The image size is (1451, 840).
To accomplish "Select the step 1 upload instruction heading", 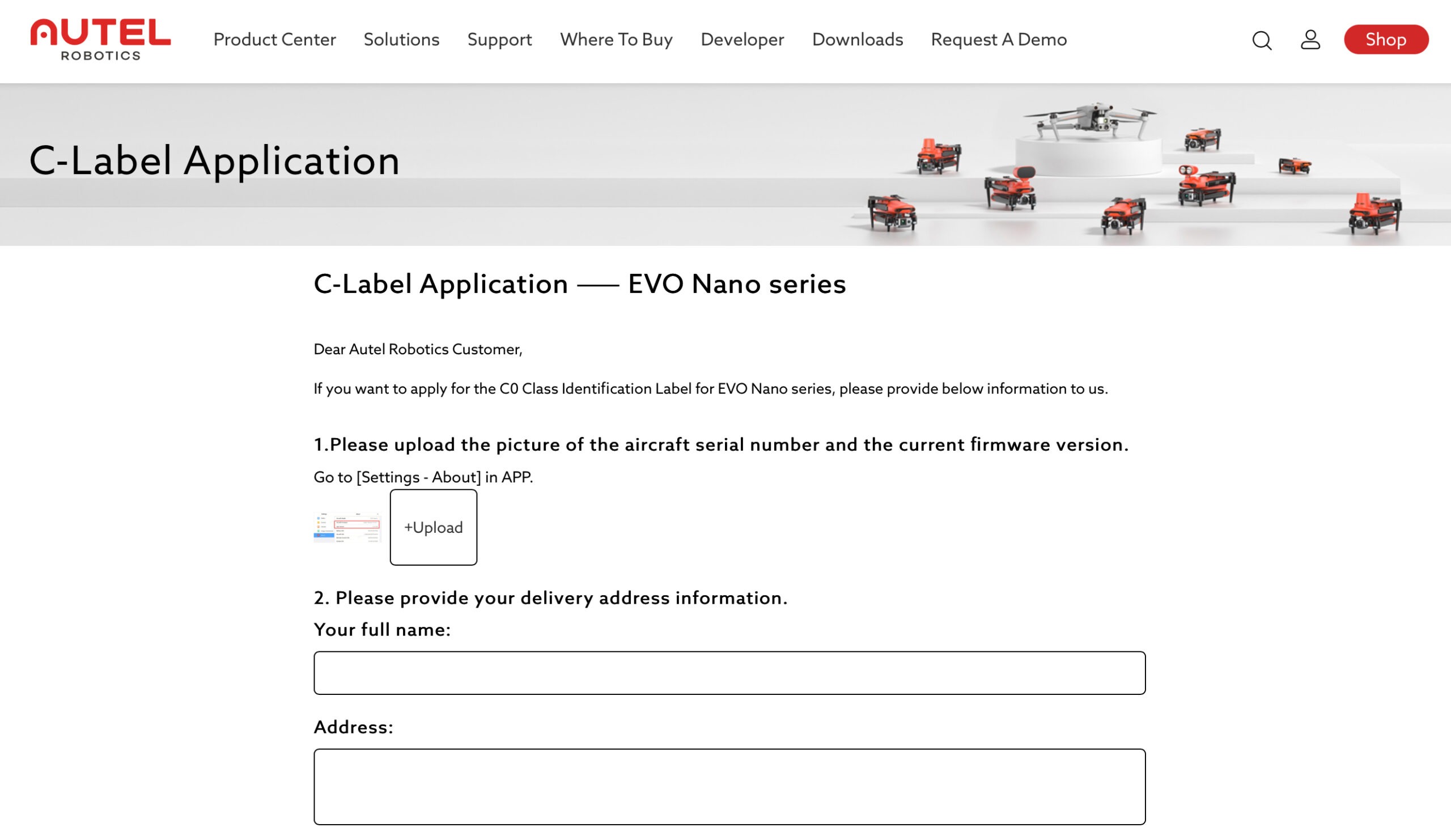I will [x=721, y=444].
